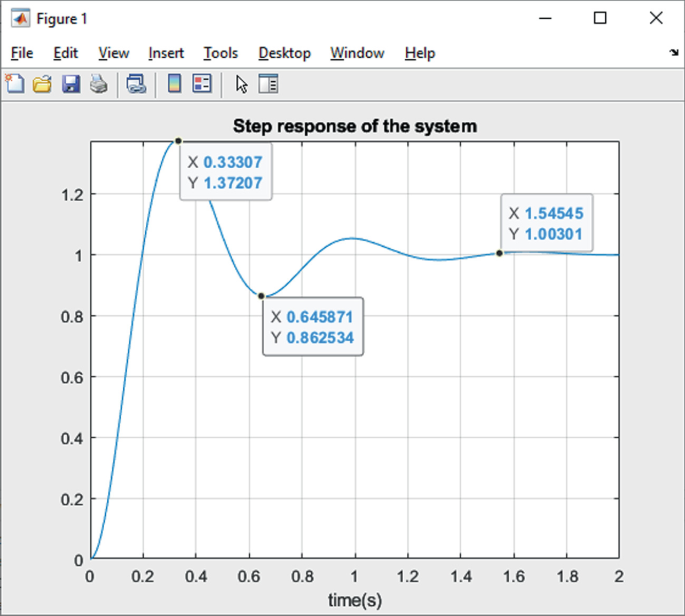Print the figure using printer icon
This screenshot has height=616, width=685.
coord(99,83)
